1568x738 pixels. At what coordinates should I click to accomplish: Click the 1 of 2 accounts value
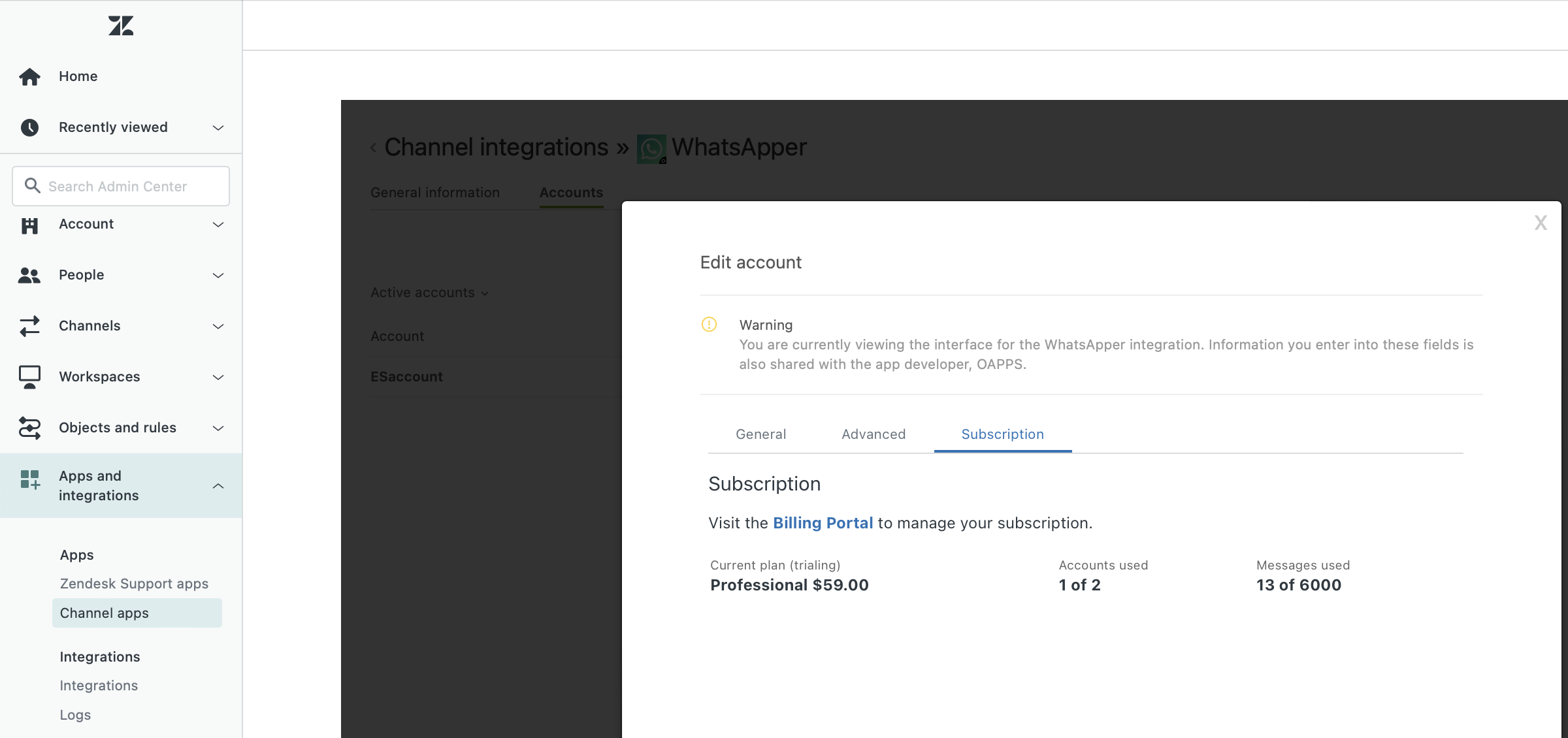pyautogui.click(x=1079, y=585)
